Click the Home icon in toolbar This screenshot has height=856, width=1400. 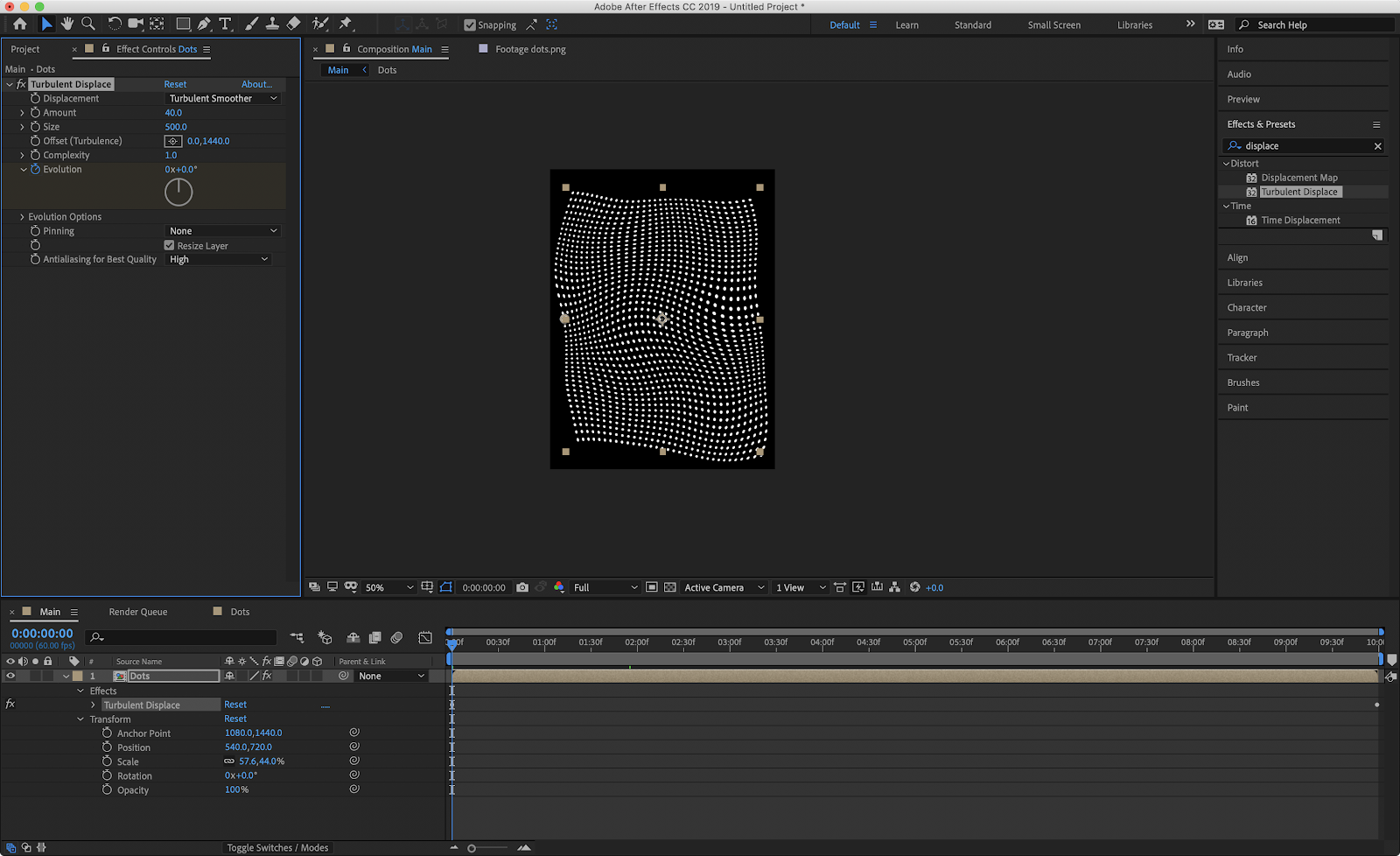(20, 24)
